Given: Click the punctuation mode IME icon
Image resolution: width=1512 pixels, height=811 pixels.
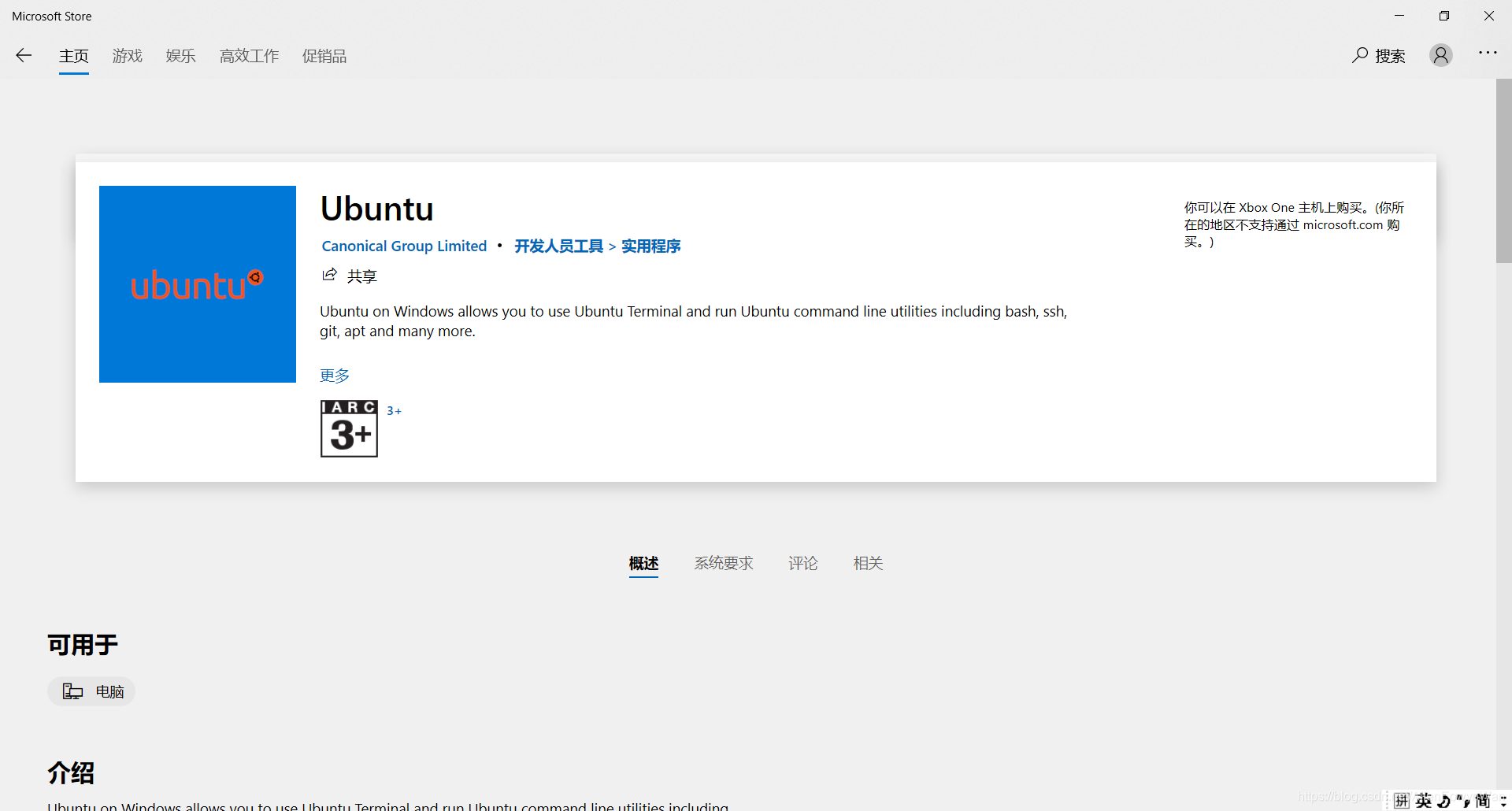Looking at the screenshot, I should [x=1463, y=801].
